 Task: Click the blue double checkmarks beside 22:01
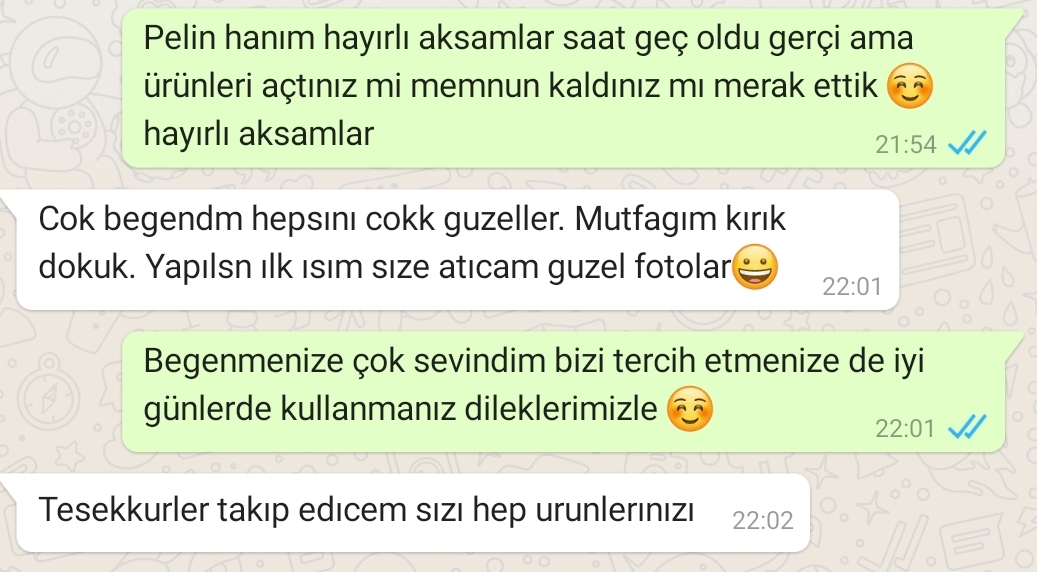pyautogui.click(x=967, y=427)
